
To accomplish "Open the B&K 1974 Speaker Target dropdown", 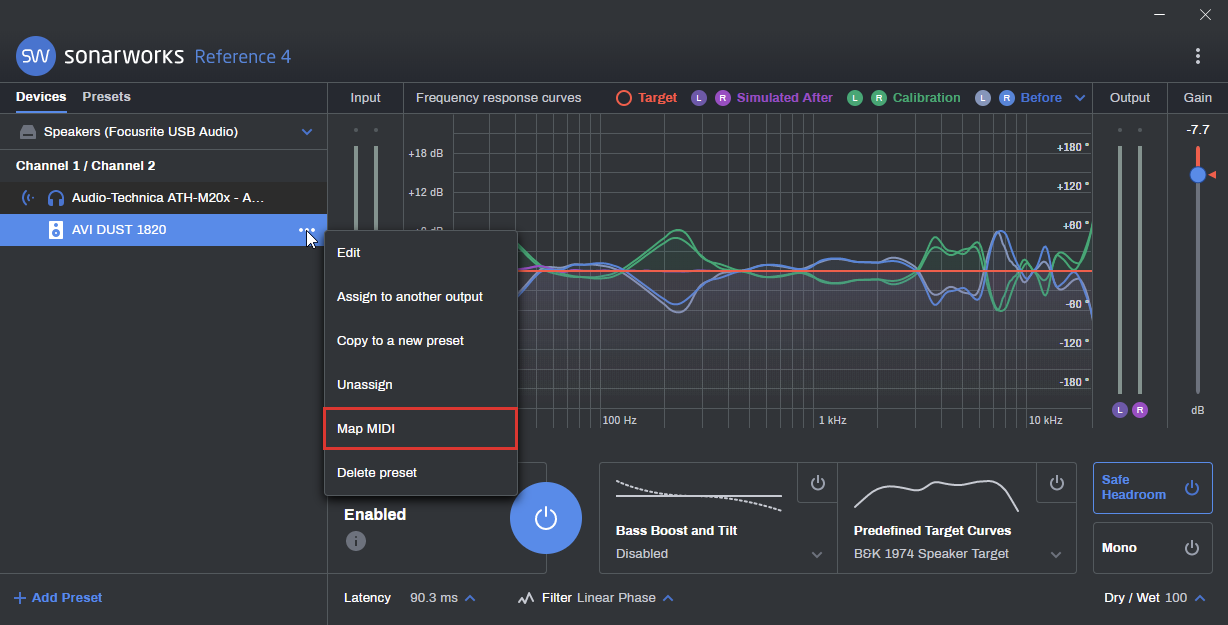I will 958,554.
